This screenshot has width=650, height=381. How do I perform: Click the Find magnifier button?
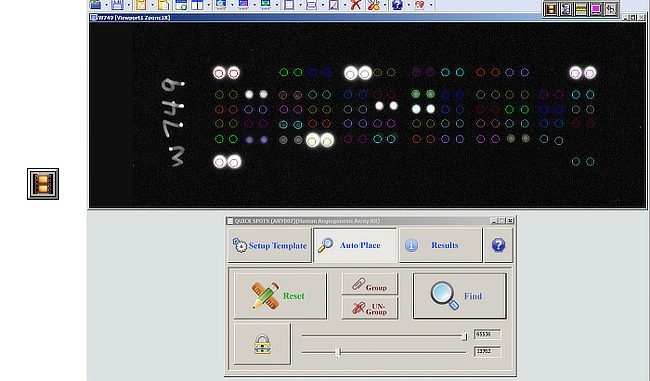460,296
